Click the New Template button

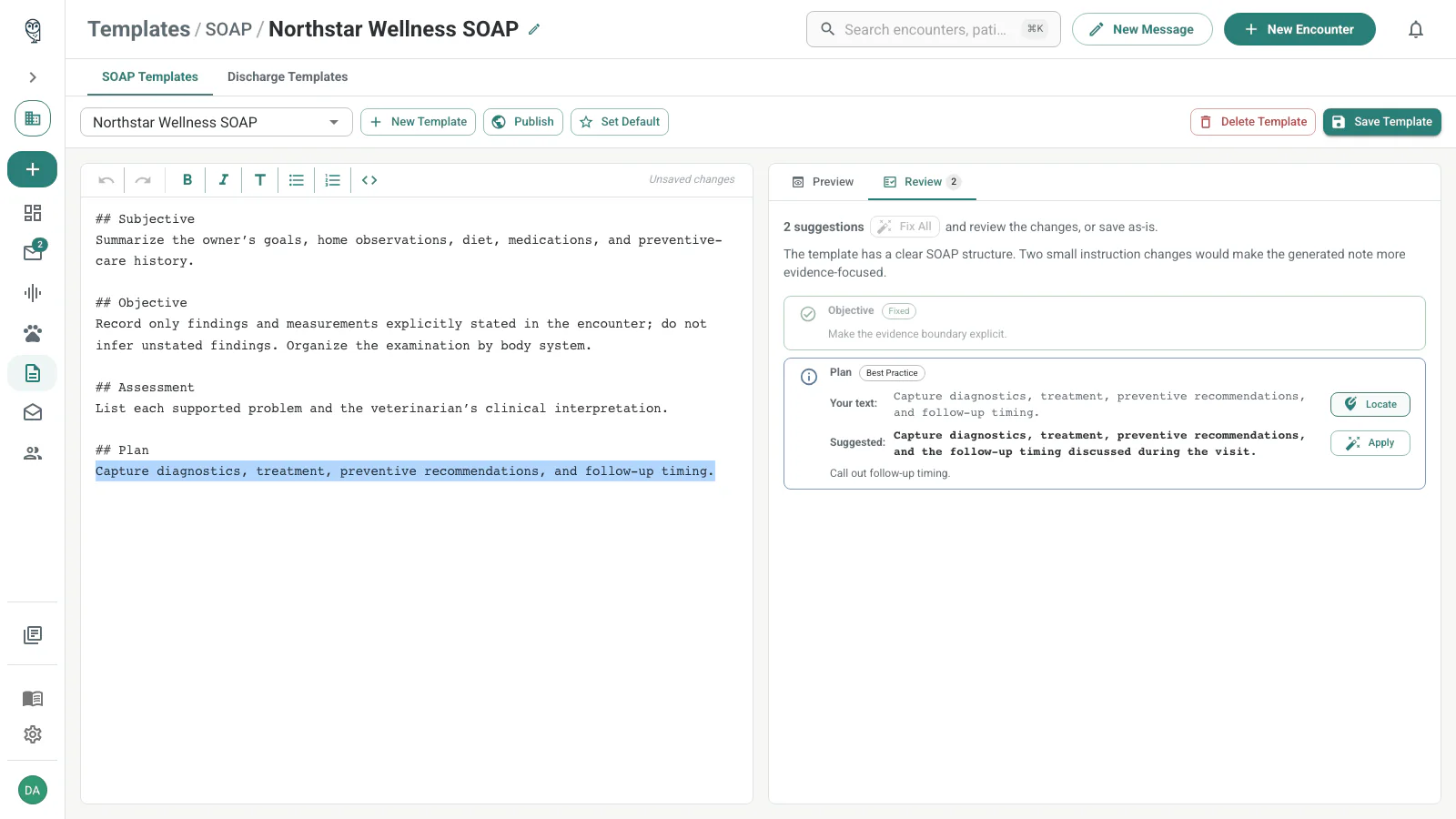(x=418, y=122)
